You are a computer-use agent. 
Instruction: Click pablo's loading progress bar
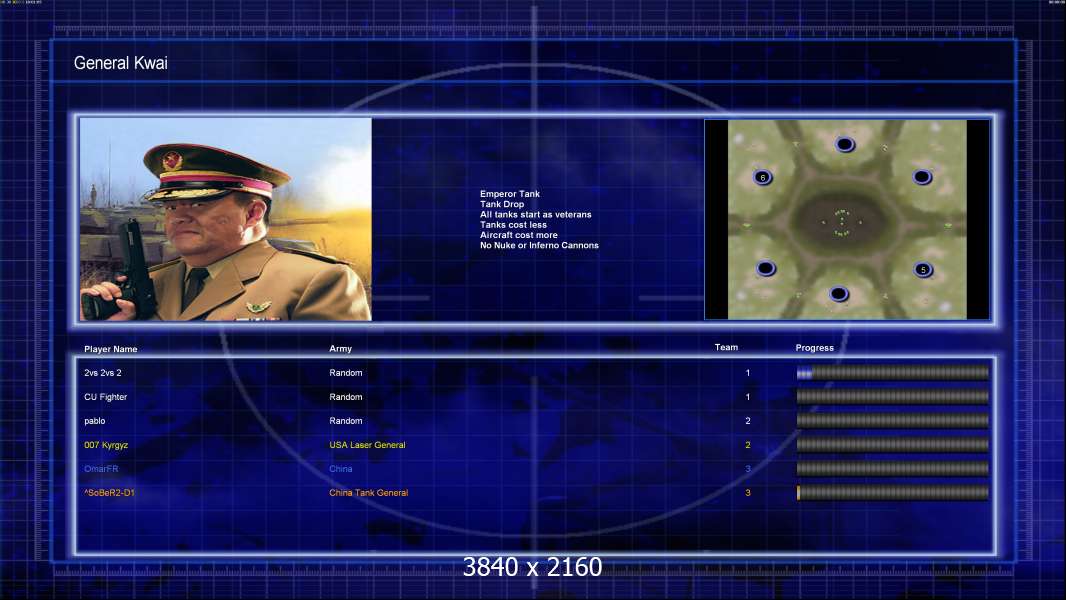coord(893,421)
